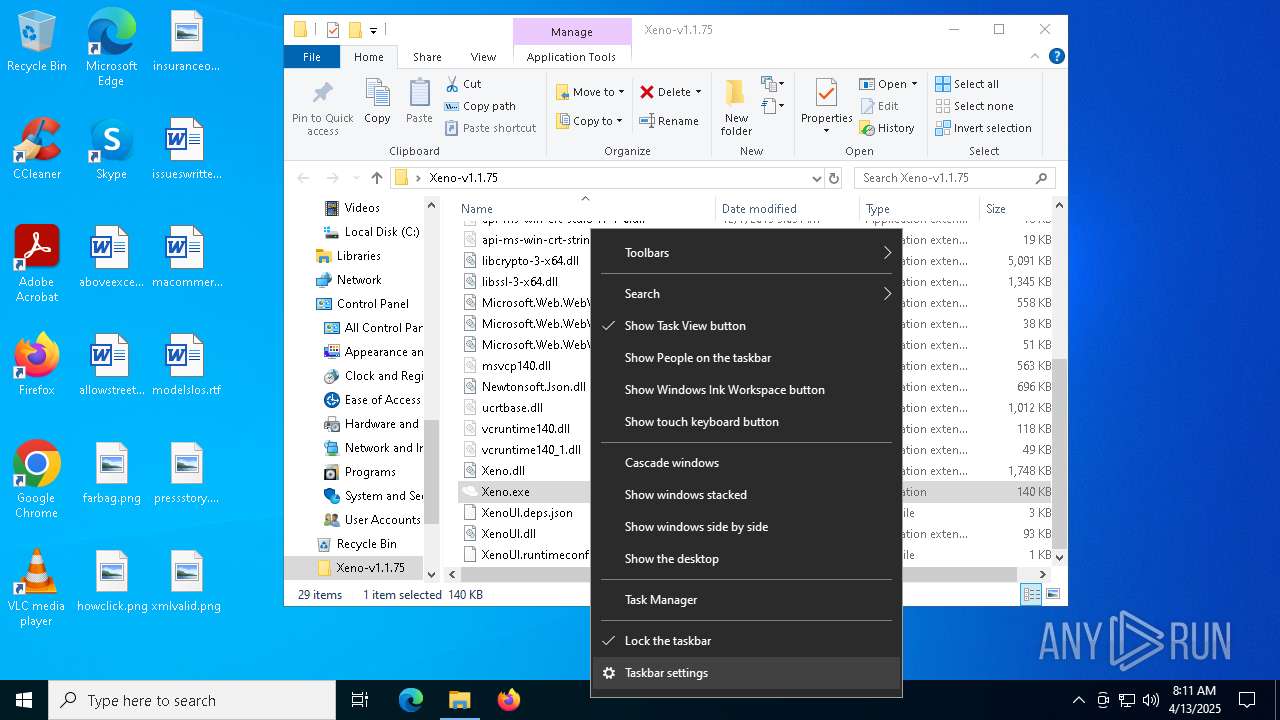
Task: Choose Show windows side by side
Action: point(746,527)
